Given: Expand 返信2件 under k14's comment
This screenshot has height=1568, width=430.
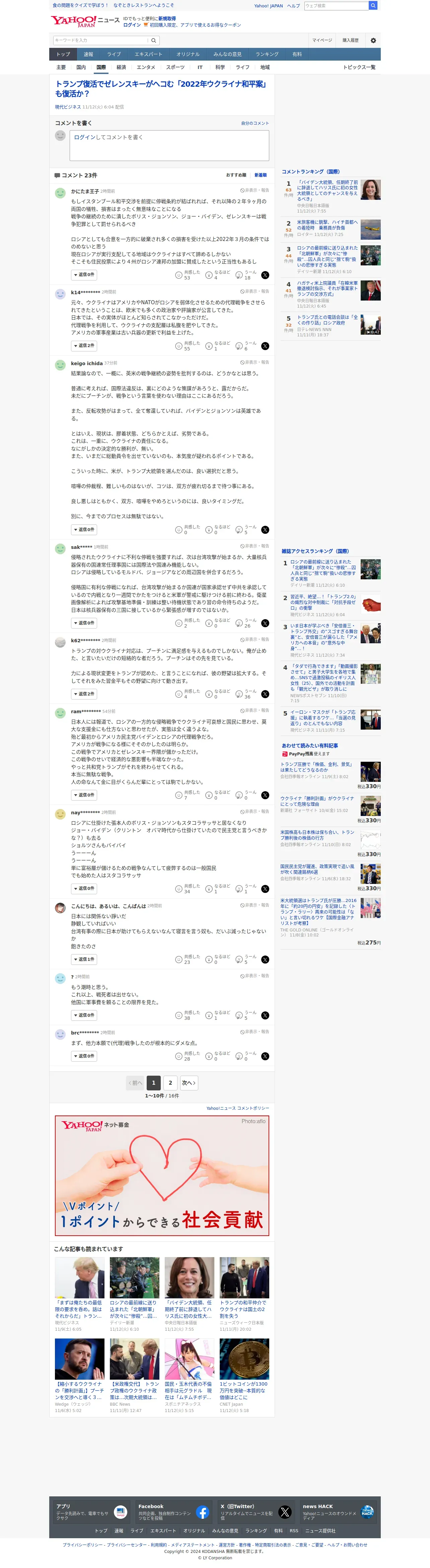Looking at the screenshot, I should 84,346.
